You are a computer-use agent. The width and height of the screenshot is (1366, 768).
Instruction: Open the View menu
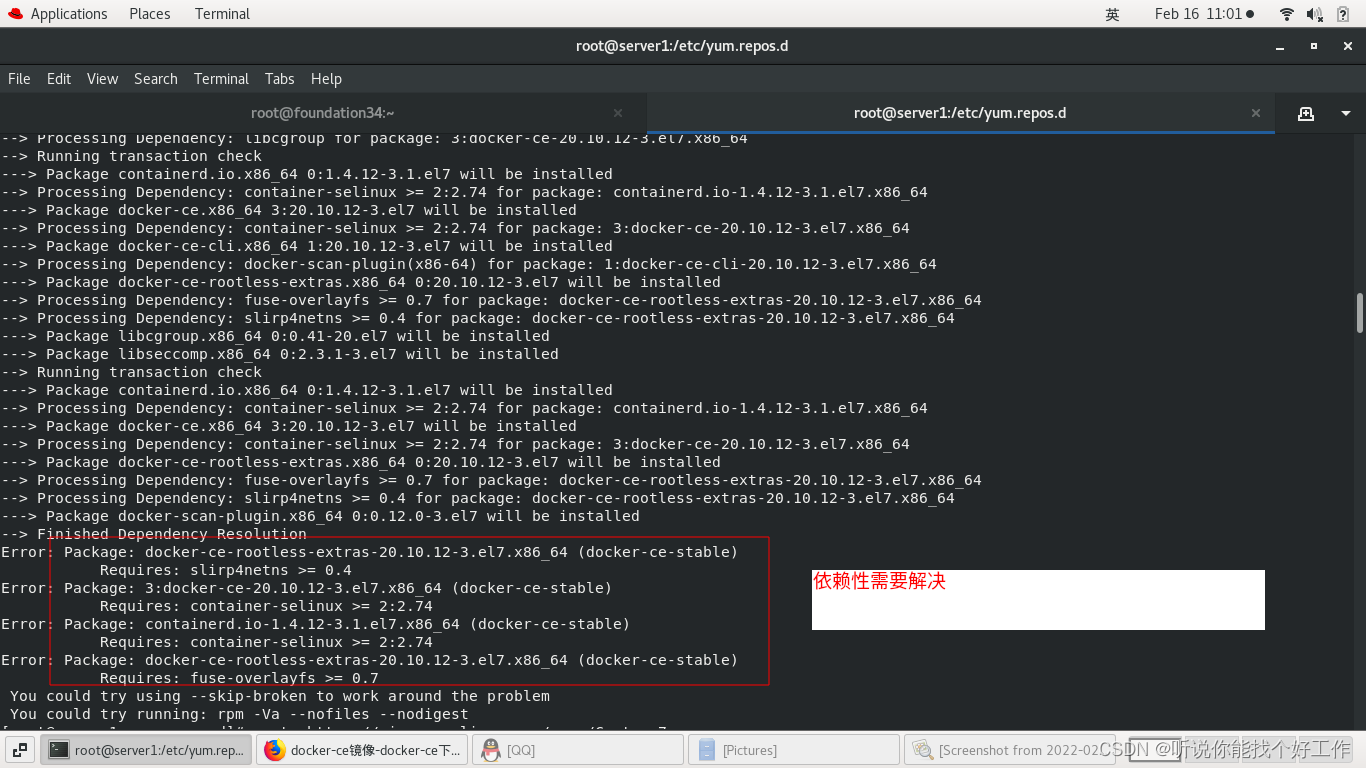click(102, 79)
